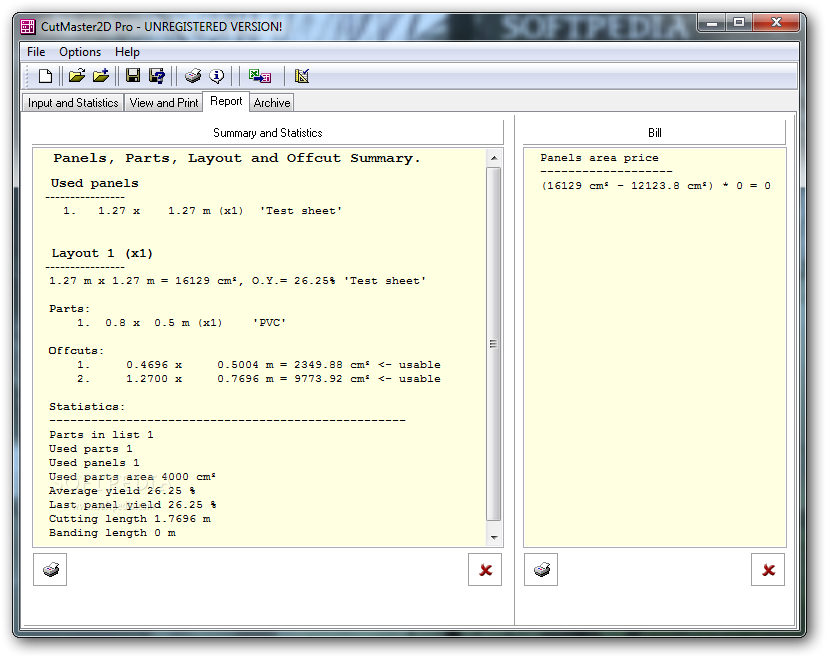The width and height of the screenshot is (827, 658).
Task: Click the 'Layout 1 (x1)' heading
Action: click(x=102, y=254)
